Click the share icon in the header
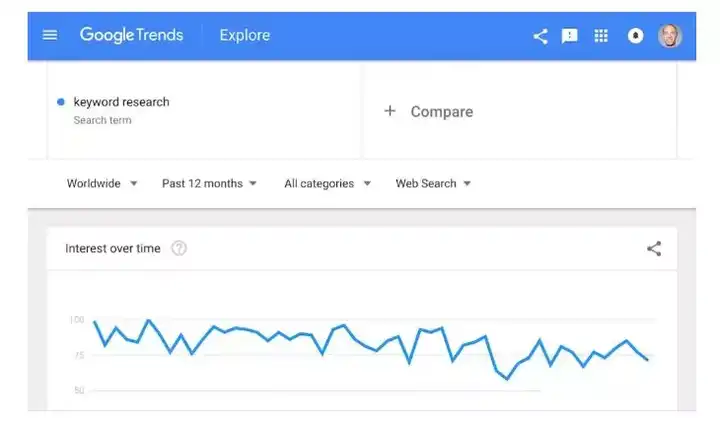The image size is (720, 423). 540,36
